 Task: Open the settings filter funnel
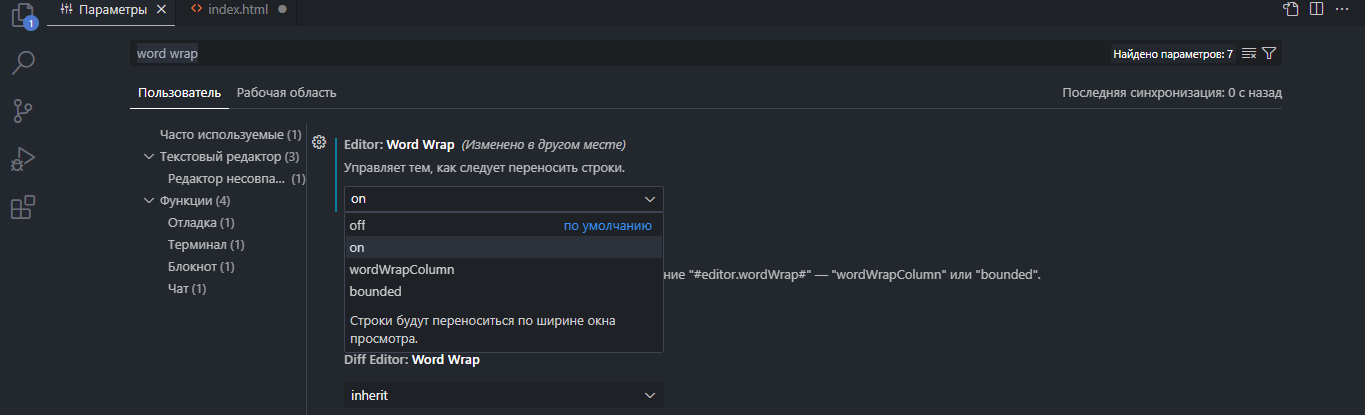point(1269,53)
